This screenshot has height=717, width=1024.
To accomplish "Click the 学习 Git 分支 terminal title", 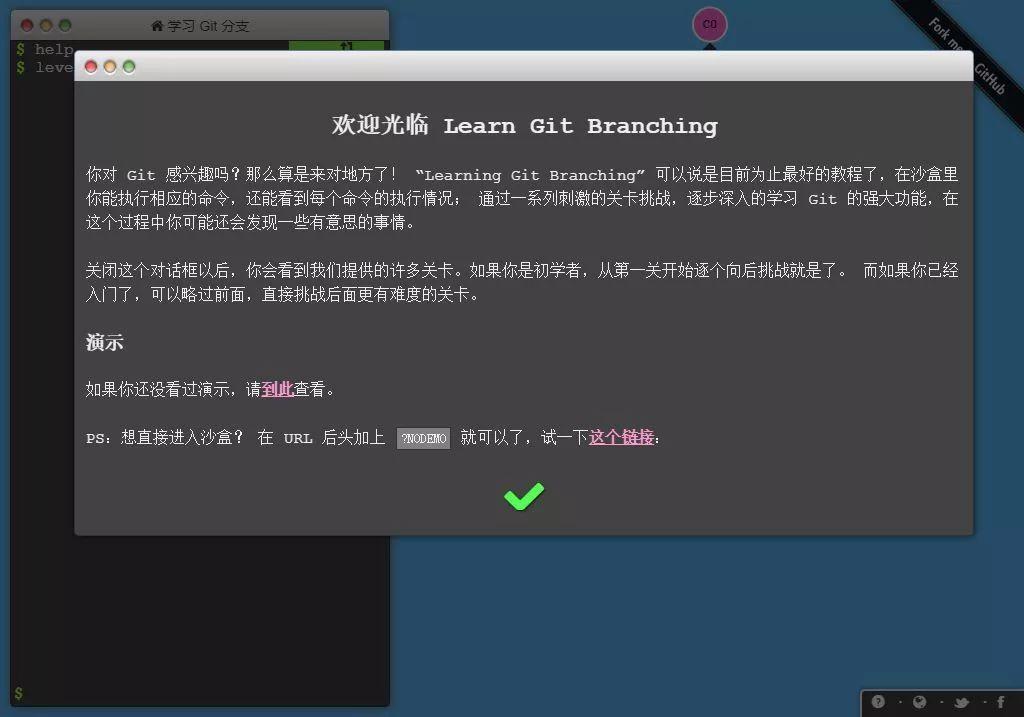I will click(x=208, y=25).
